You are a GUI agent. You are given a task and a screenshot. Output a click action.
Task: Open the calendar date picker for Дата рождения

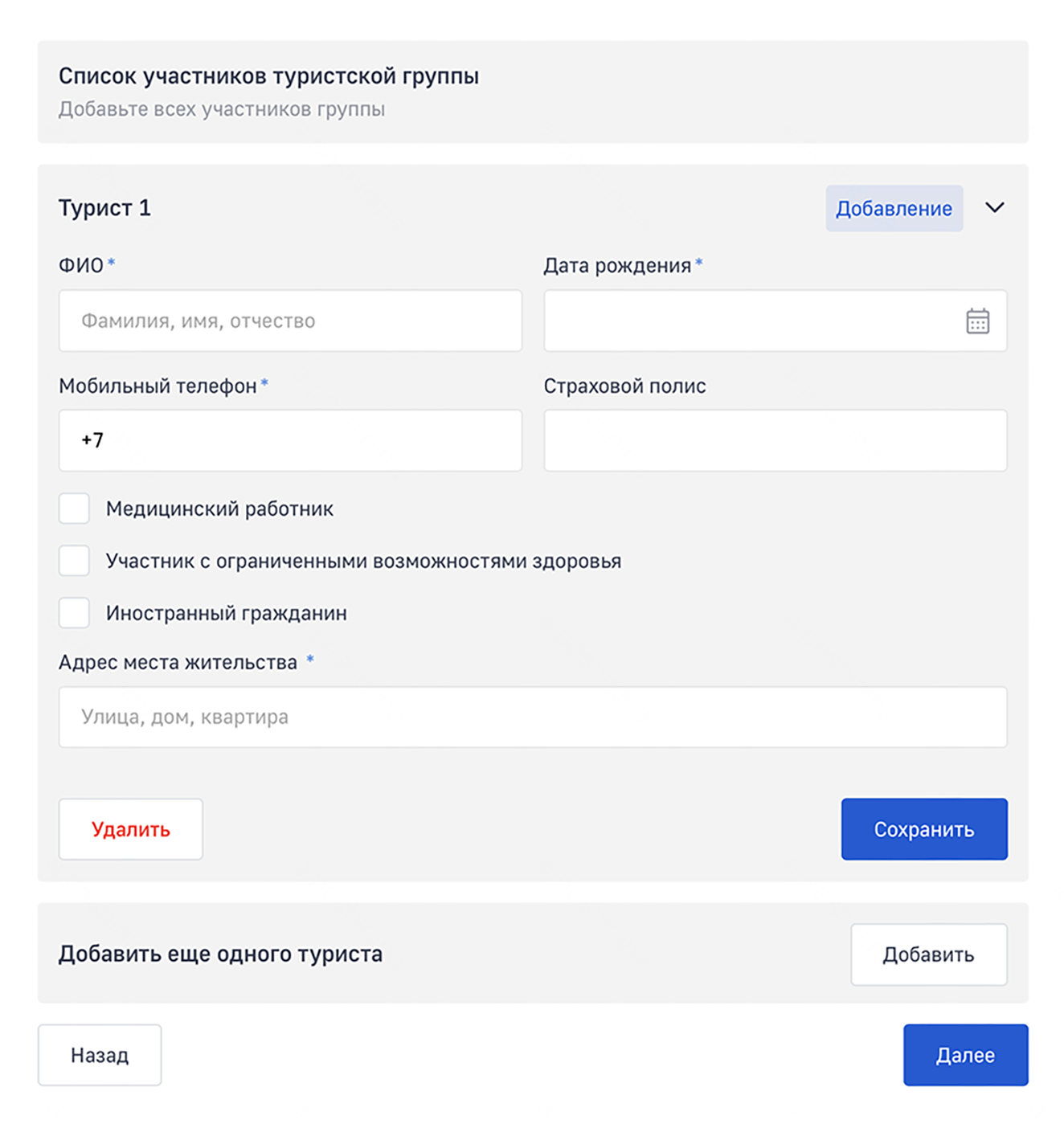pos(977,321)
